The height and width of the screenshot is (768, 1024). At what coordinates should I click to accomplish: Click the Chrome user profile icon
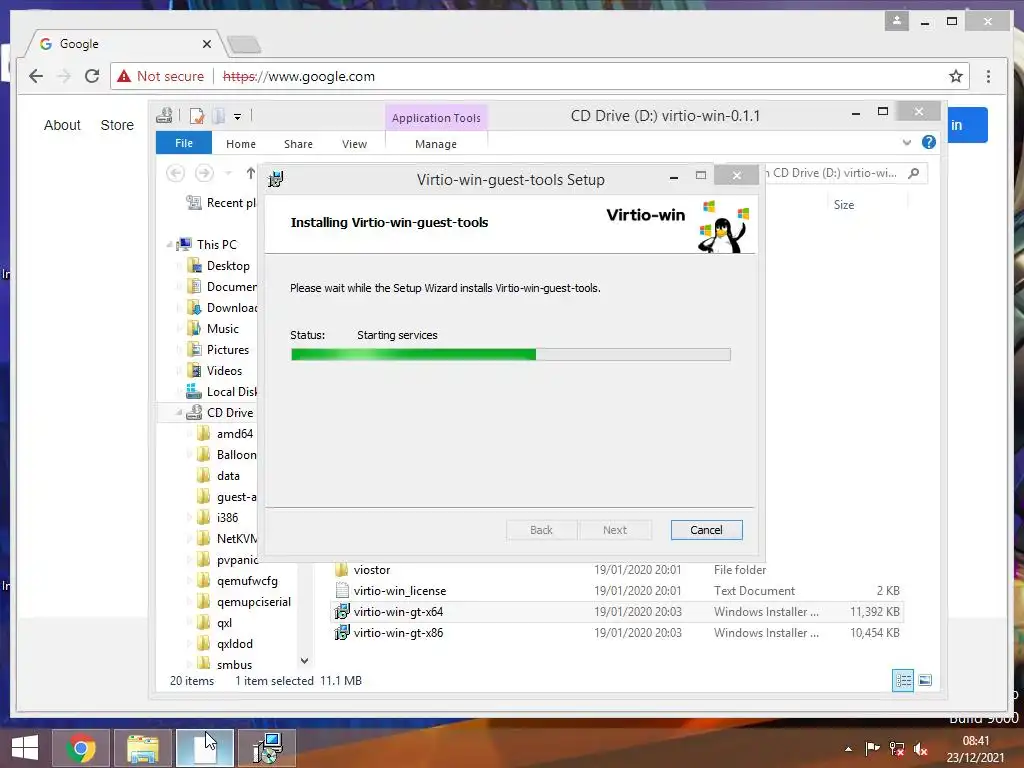click(x=897, y=21)
